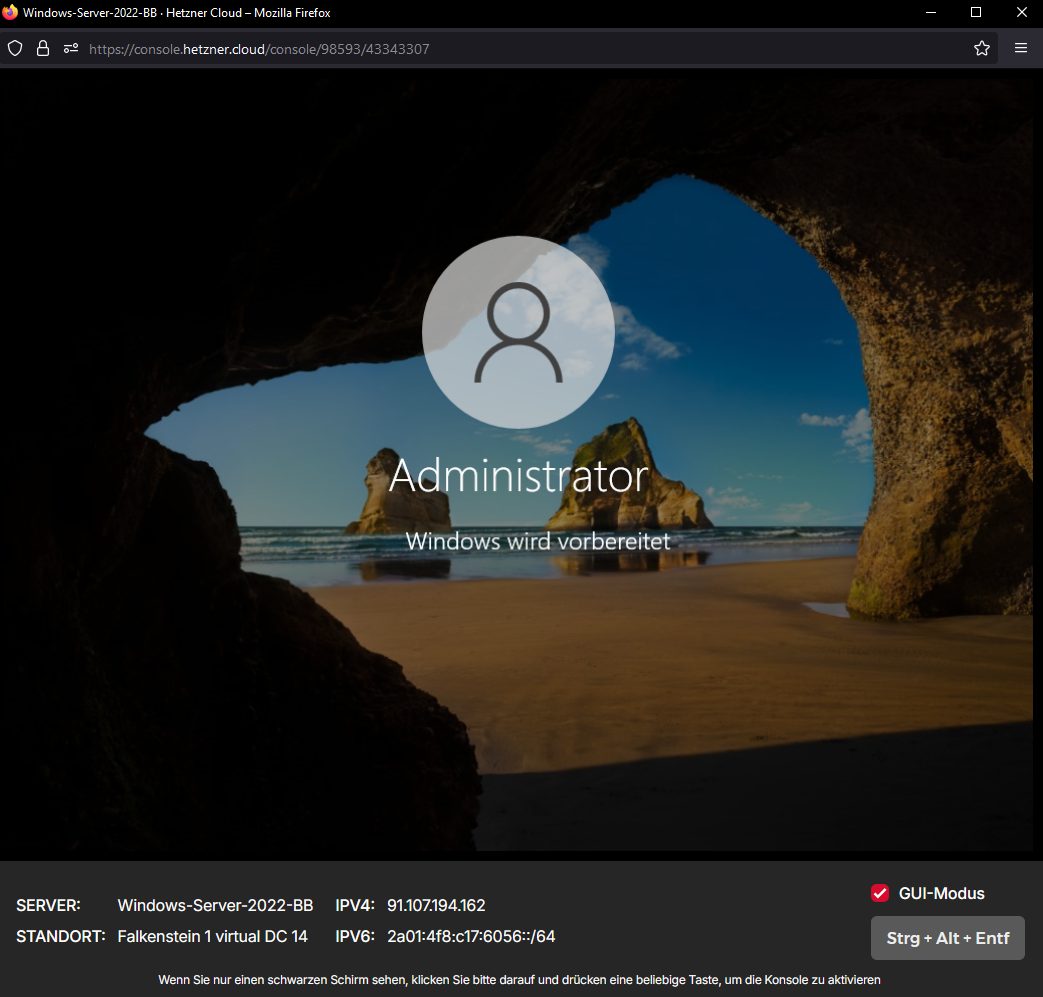View site security via the padlock icon
This screenshot has height=997, width=1043.
41,47
